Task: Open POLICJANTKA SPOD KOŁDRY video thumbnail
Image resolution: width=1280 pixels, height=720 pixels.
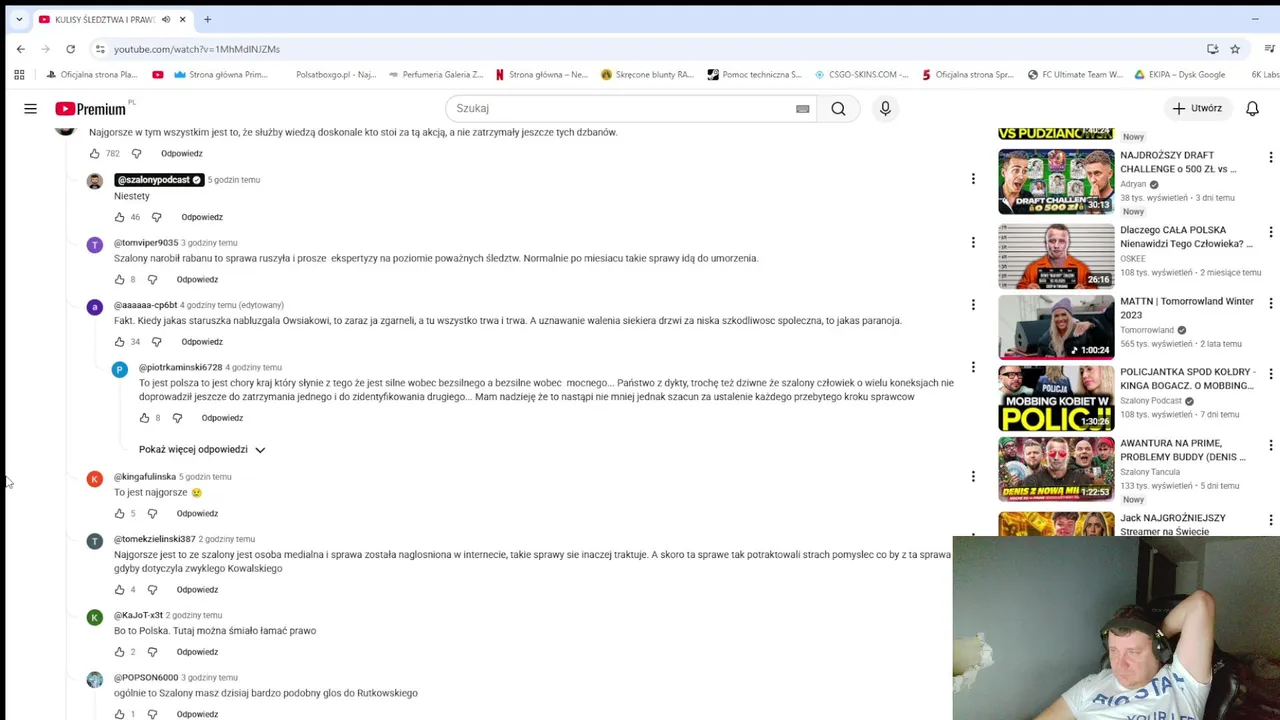Action: pos(1056,398)
